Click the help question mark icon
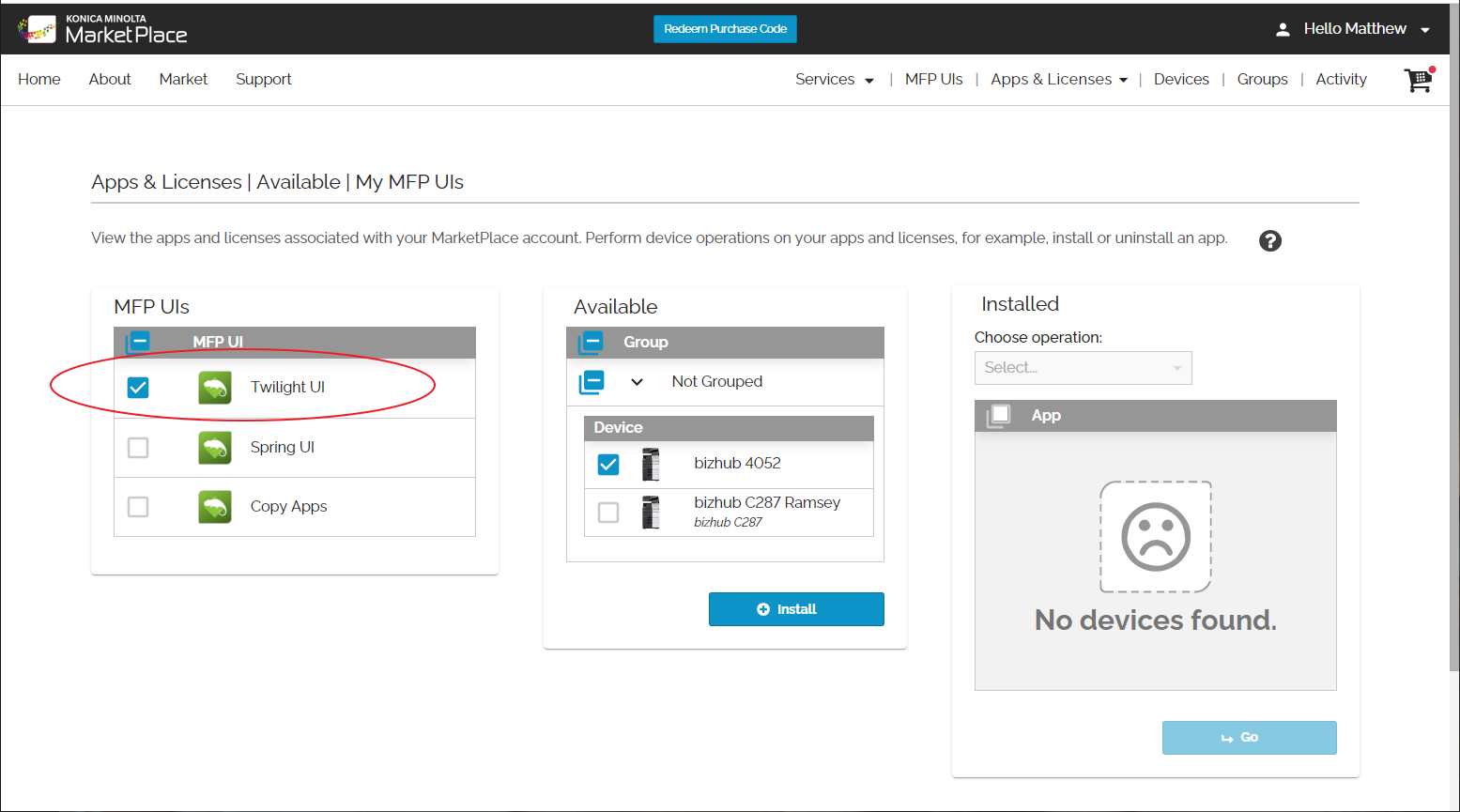The width and height of the screenshot is (1460, 812). (x=1269, y=240)
